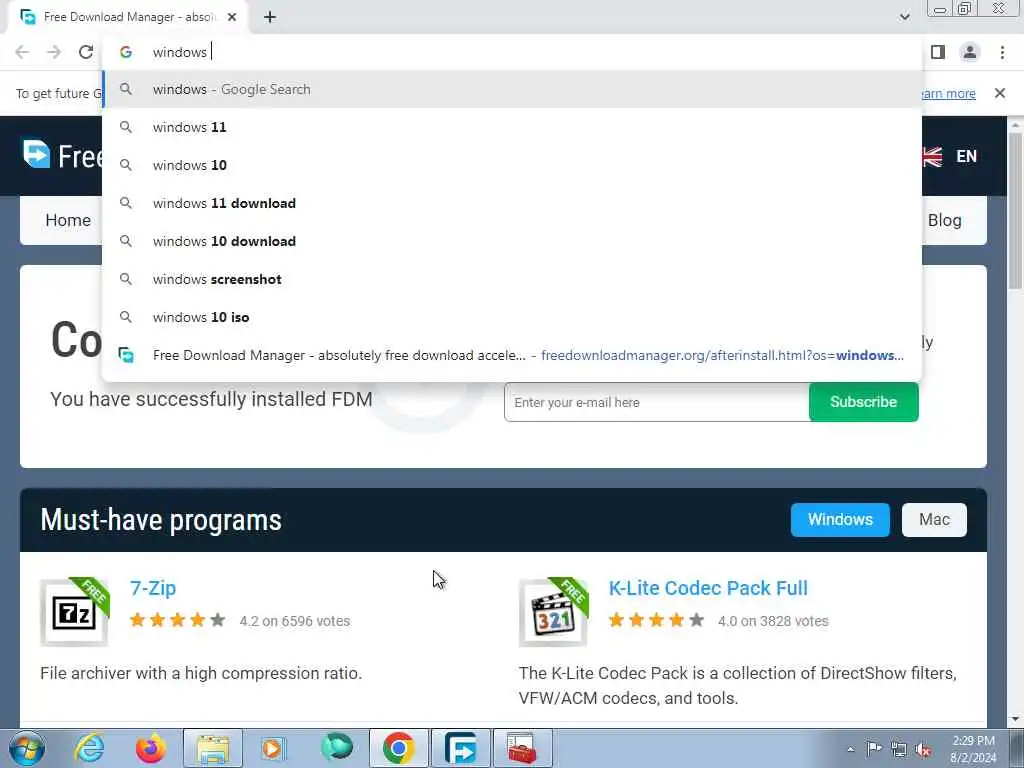Open the EN language selector

click(951, 156)
